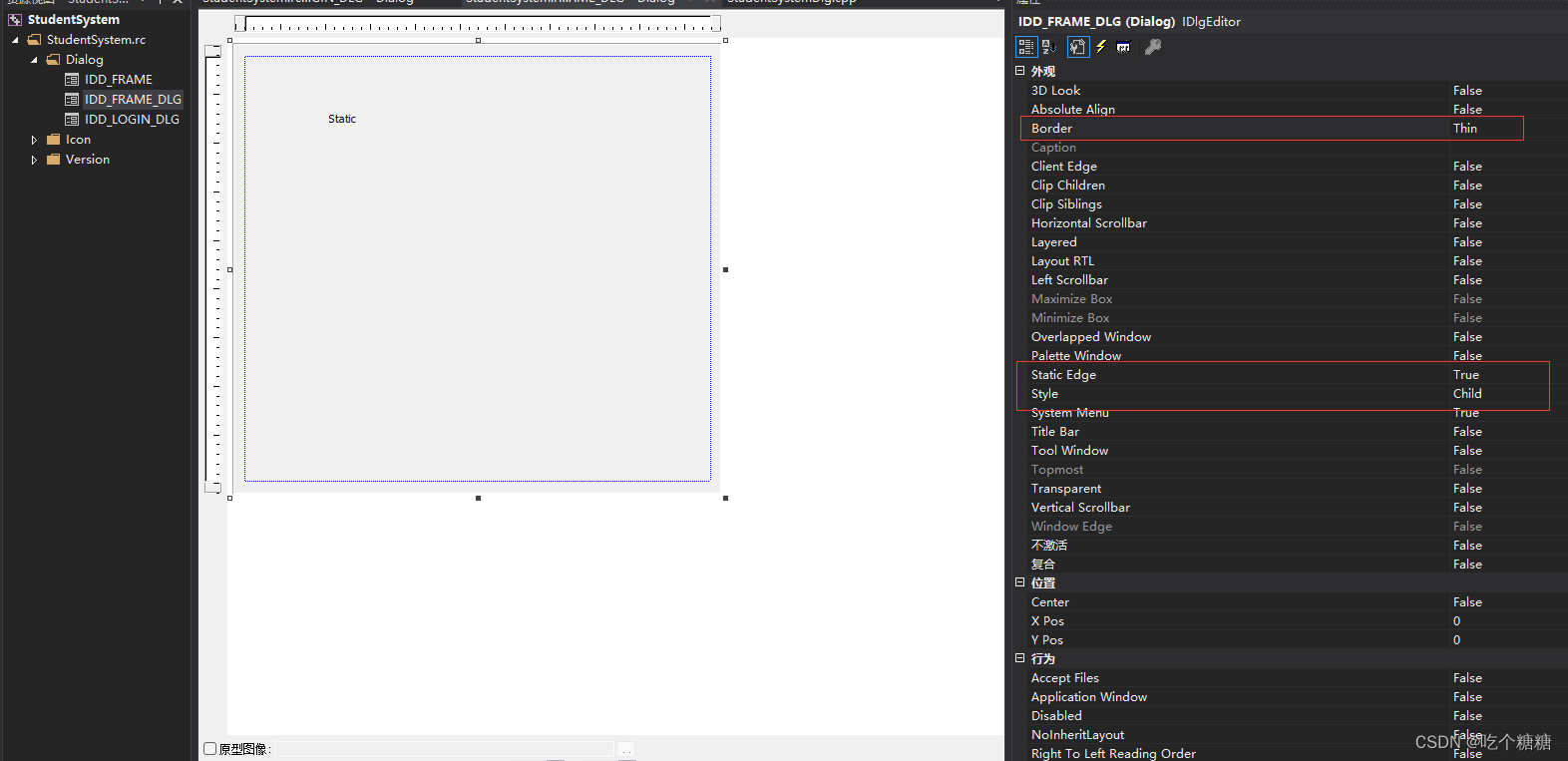Select the Left Scrollbar property row

pos(1298,280)
